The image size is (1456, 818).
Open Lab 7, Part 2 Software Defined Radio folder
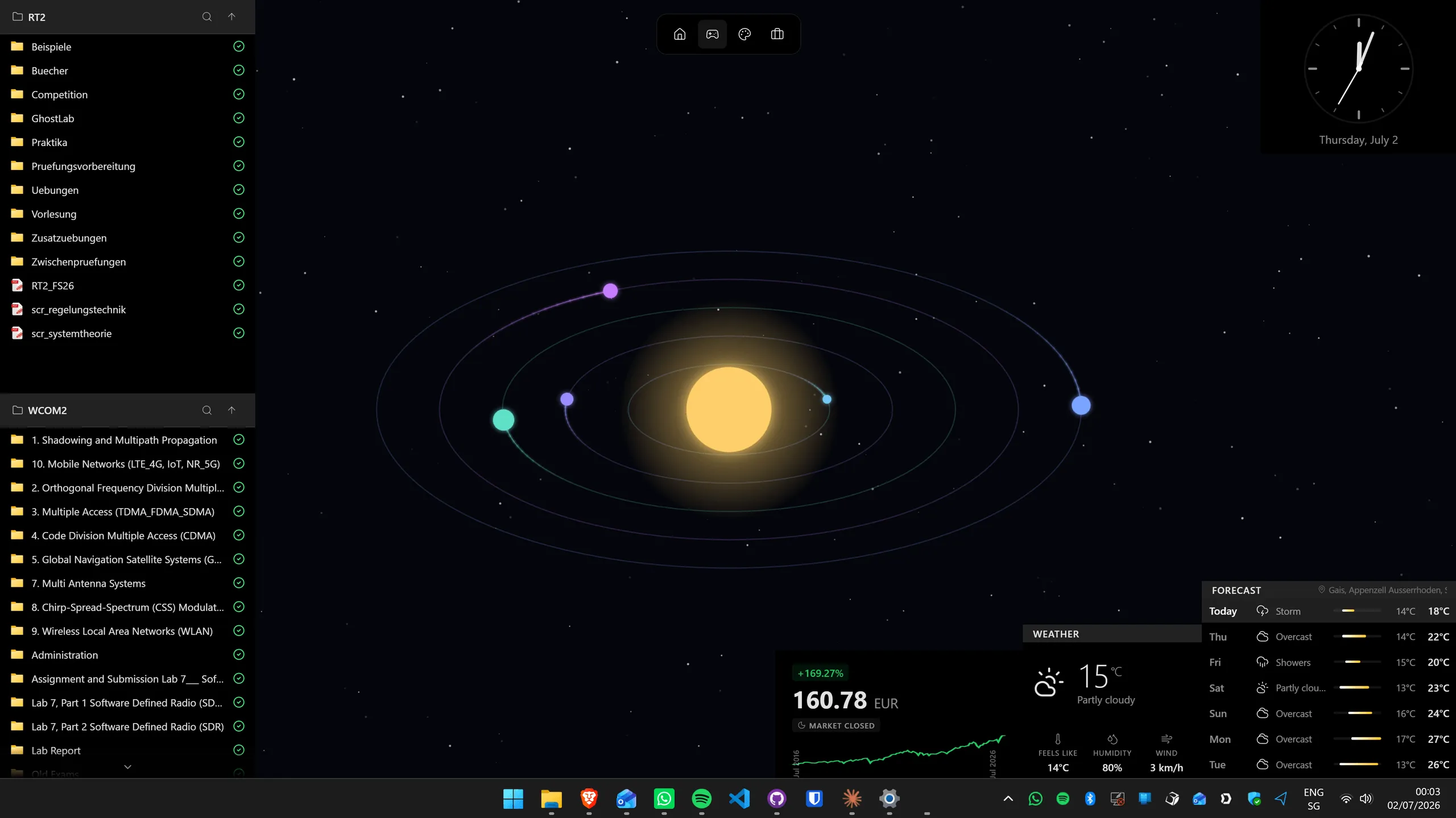pyautogui.click(x=127, y=726)
